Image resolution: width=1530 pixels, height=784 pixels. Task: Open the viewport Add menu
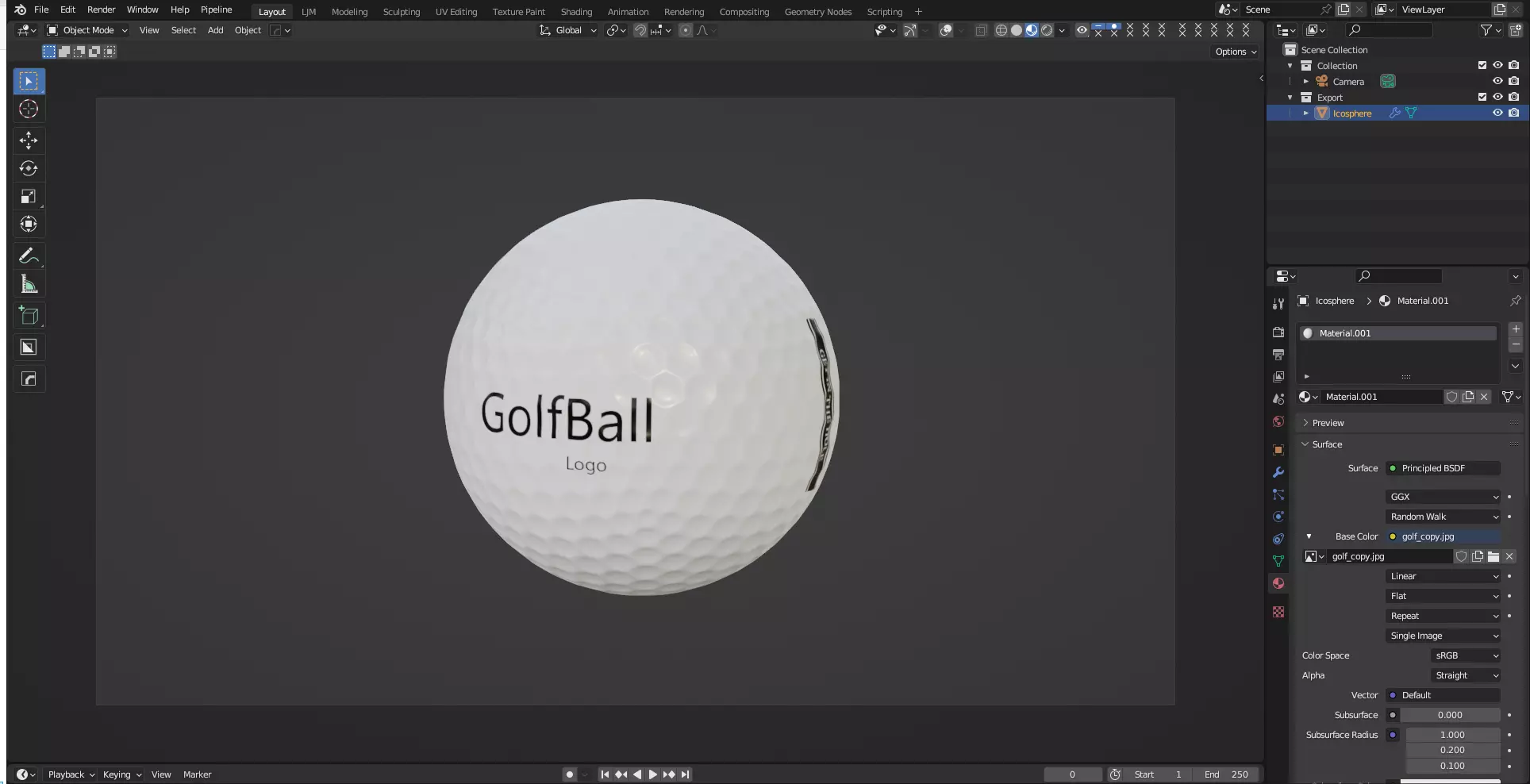pos(215,30)
